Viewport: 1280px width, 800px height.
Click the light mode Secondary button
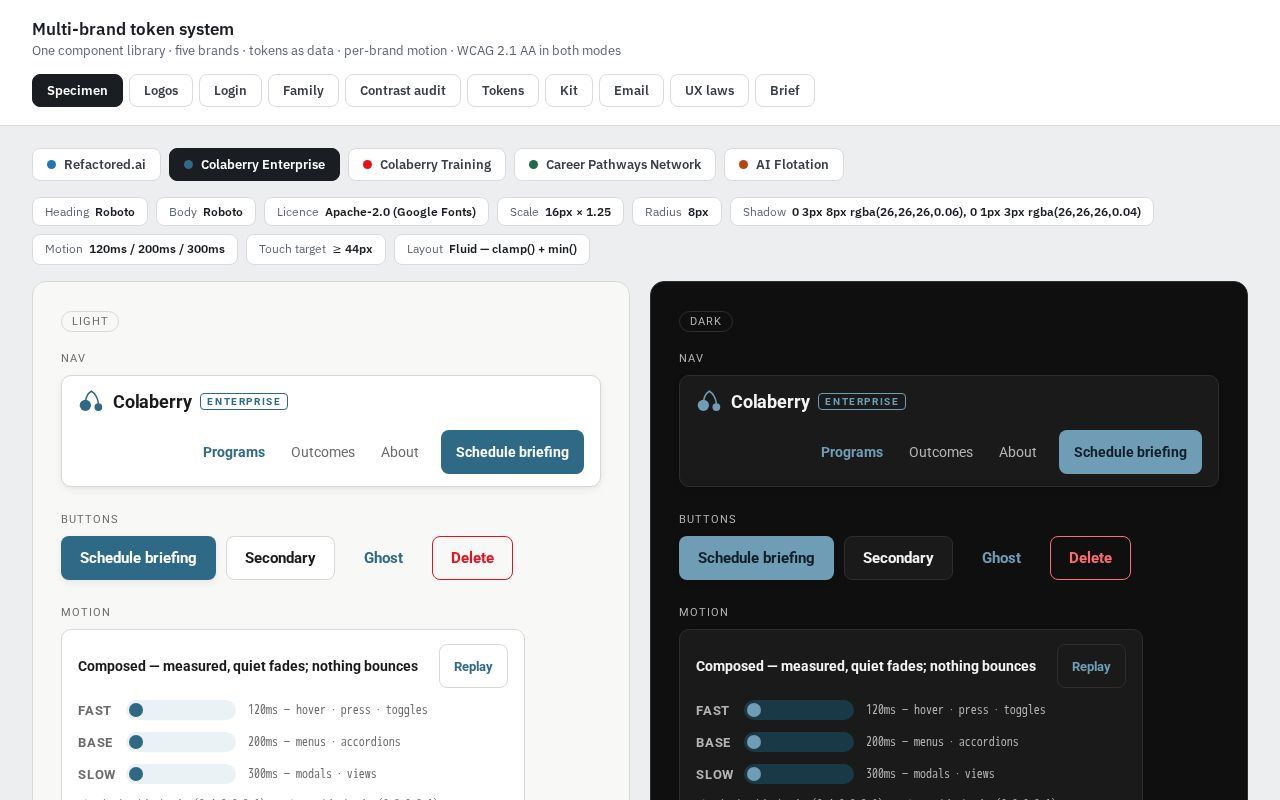click(x=280, y=558)
